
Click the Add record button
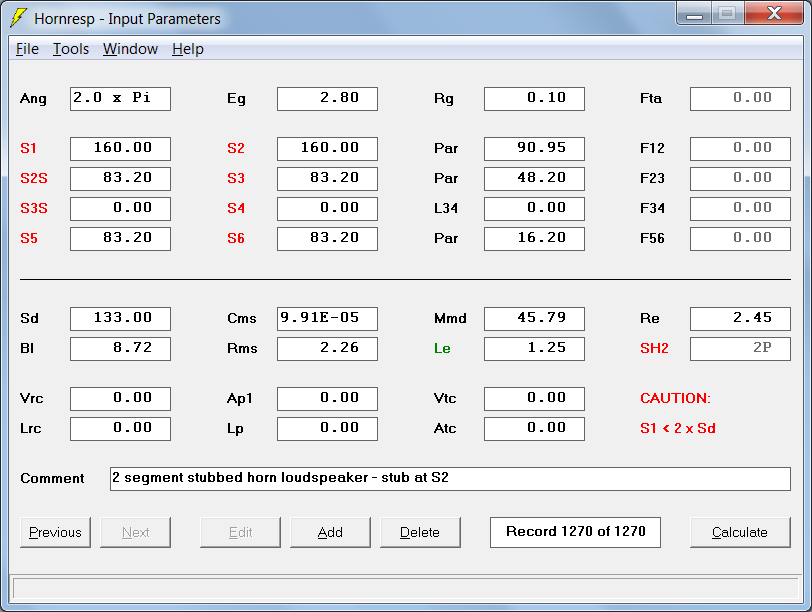coord(330,532)
